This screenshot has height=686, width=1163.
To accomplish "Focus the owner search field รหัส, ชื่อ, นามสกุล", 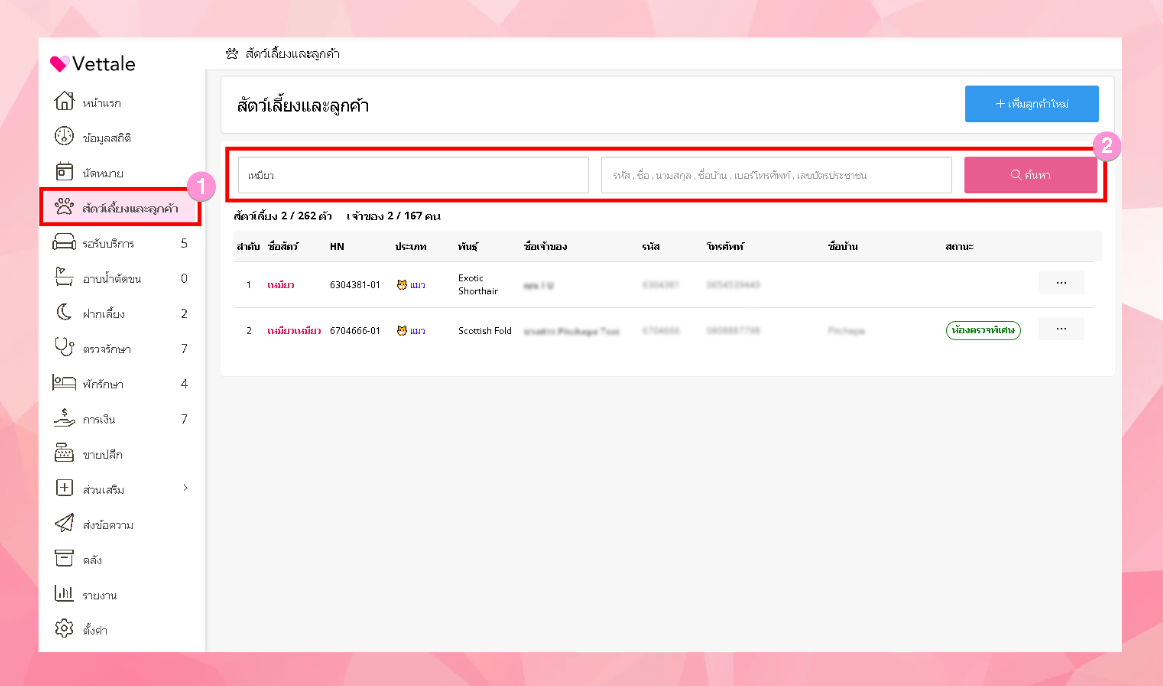I will [776, 175].
